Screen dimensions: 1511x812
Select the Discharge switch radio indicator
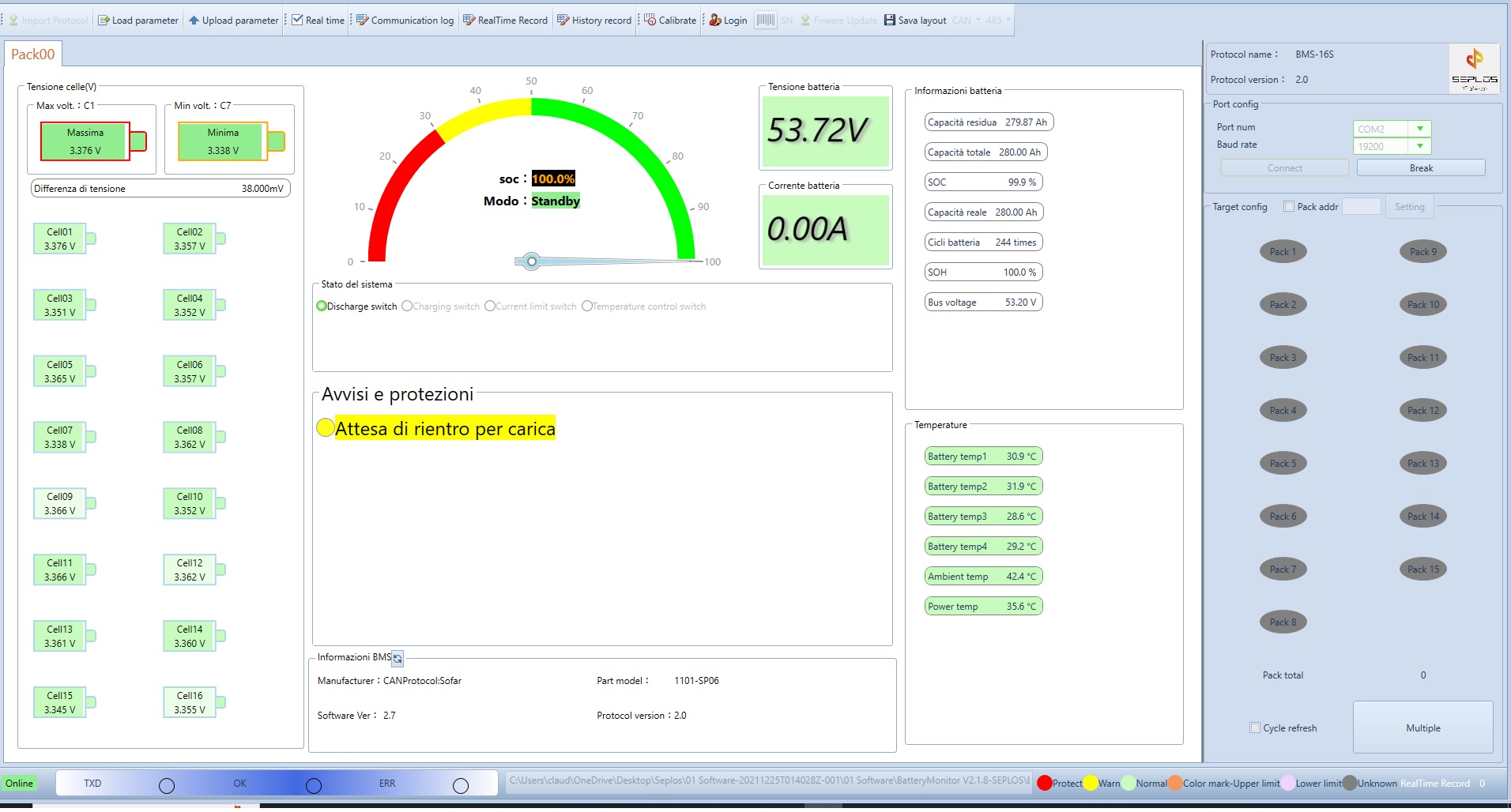pyautogui.click(x=321, y=306)
